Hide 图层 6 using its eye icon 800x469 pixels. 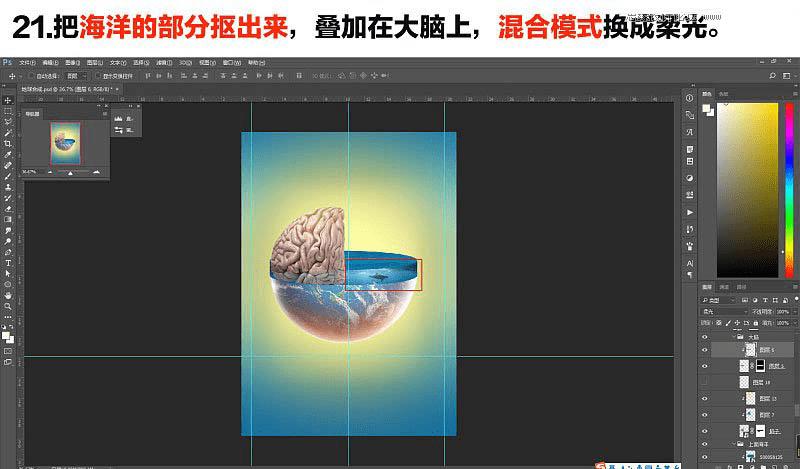[x=705, y=350]
